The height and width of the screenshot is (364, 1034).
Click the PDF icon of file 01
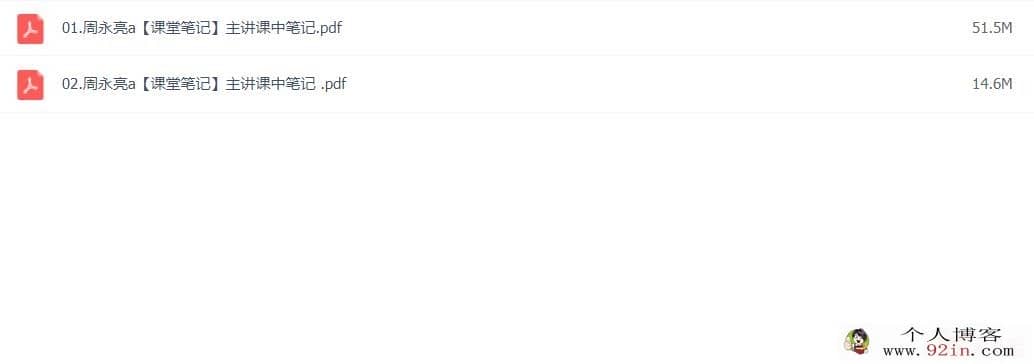30,28
